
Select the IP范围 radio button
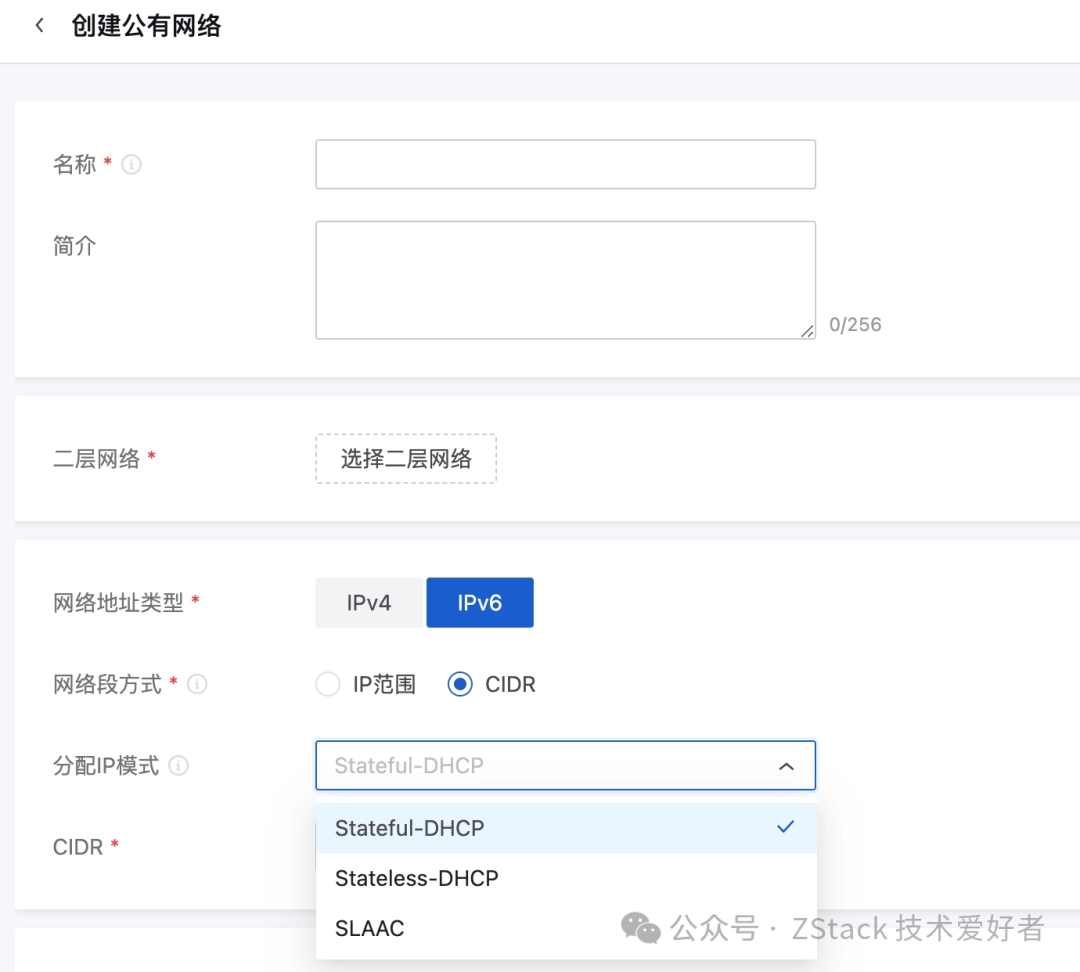tap(328, 685)
